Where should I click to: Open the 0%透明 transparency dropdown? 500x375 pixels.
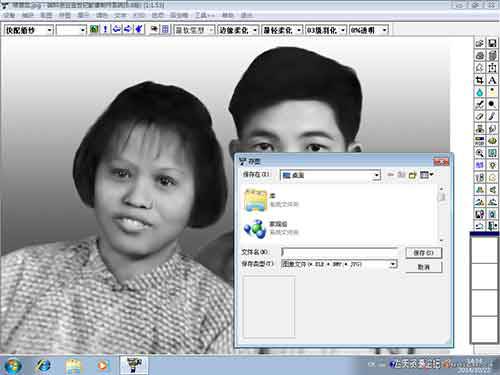[369, 30]
